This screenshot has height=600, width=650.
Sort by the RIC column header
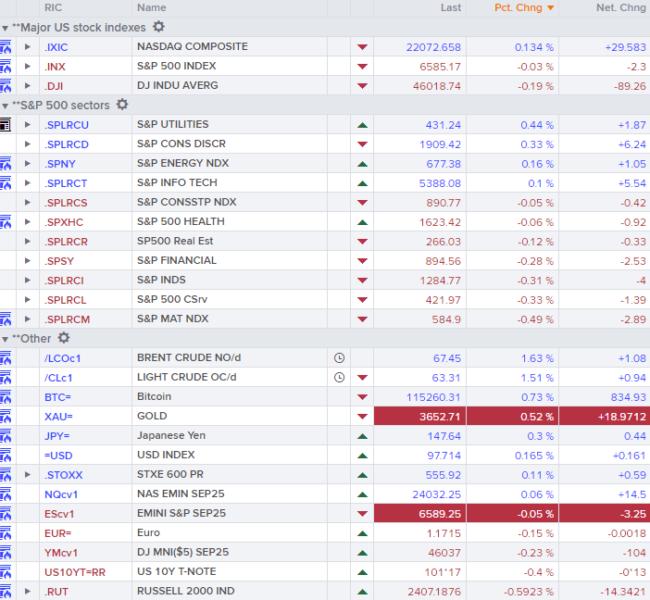pyautogui.click(x=53, y=7)
